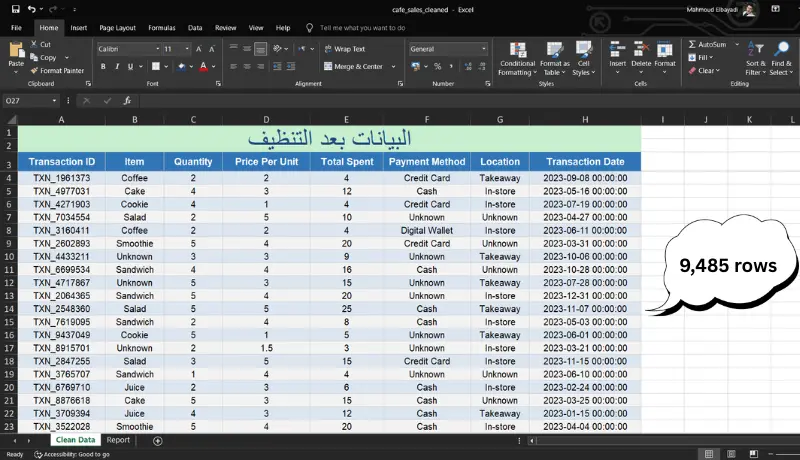
Task: Toggle Bold formatting
Action: pos(103,66)
